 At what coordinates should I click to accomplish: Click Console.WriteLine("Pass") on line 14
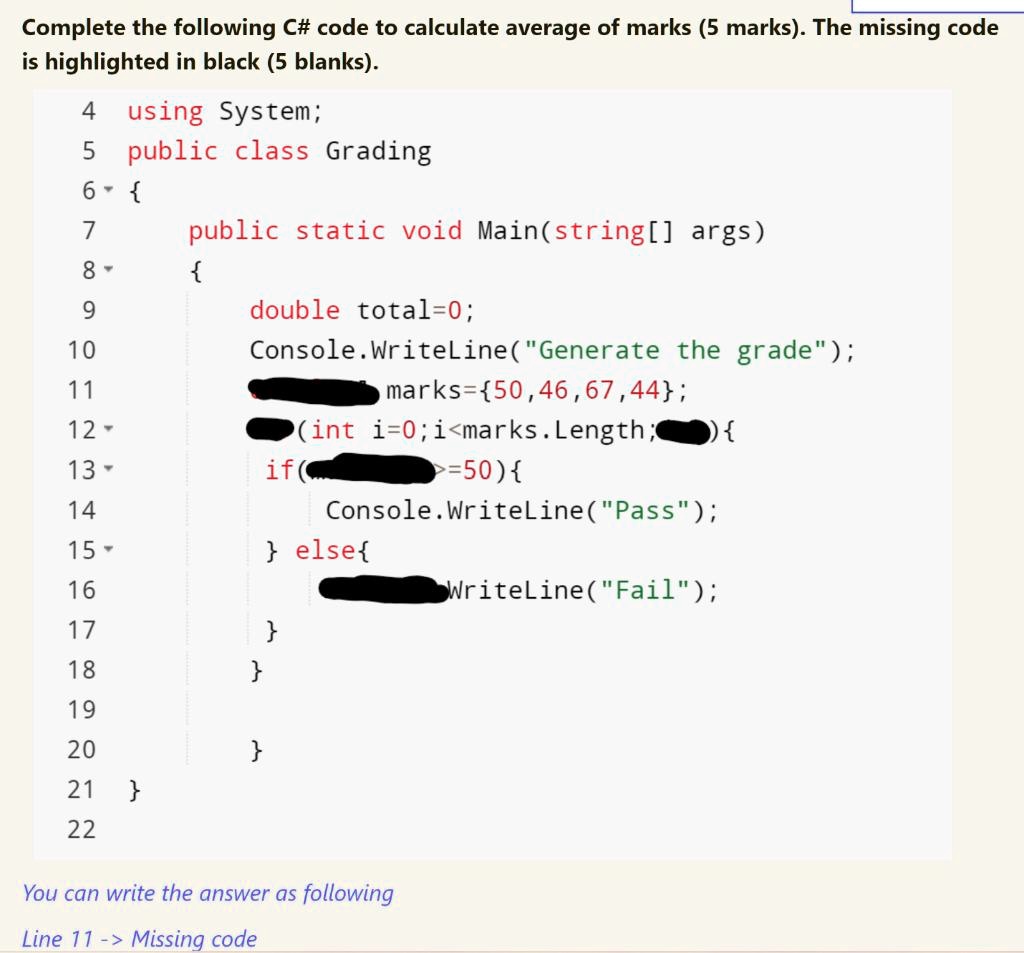520,509
